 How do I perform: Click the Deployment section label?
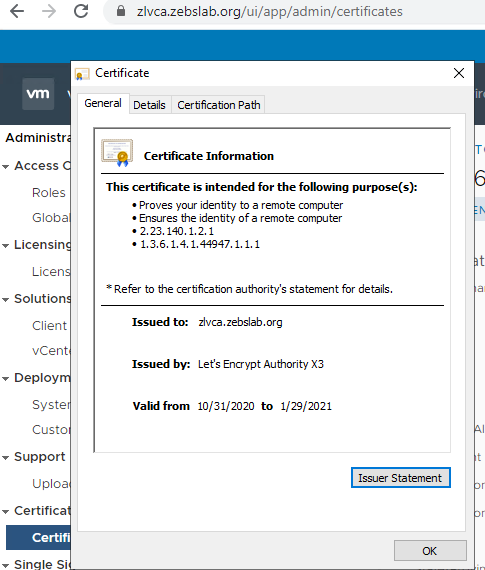click(x=43, y=378)
